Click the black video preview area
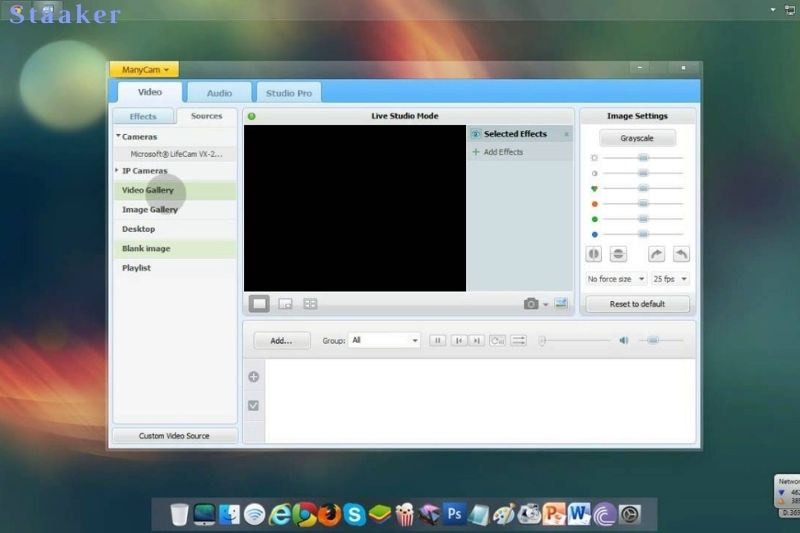This screenshot has height=533, width=800. 355,208
